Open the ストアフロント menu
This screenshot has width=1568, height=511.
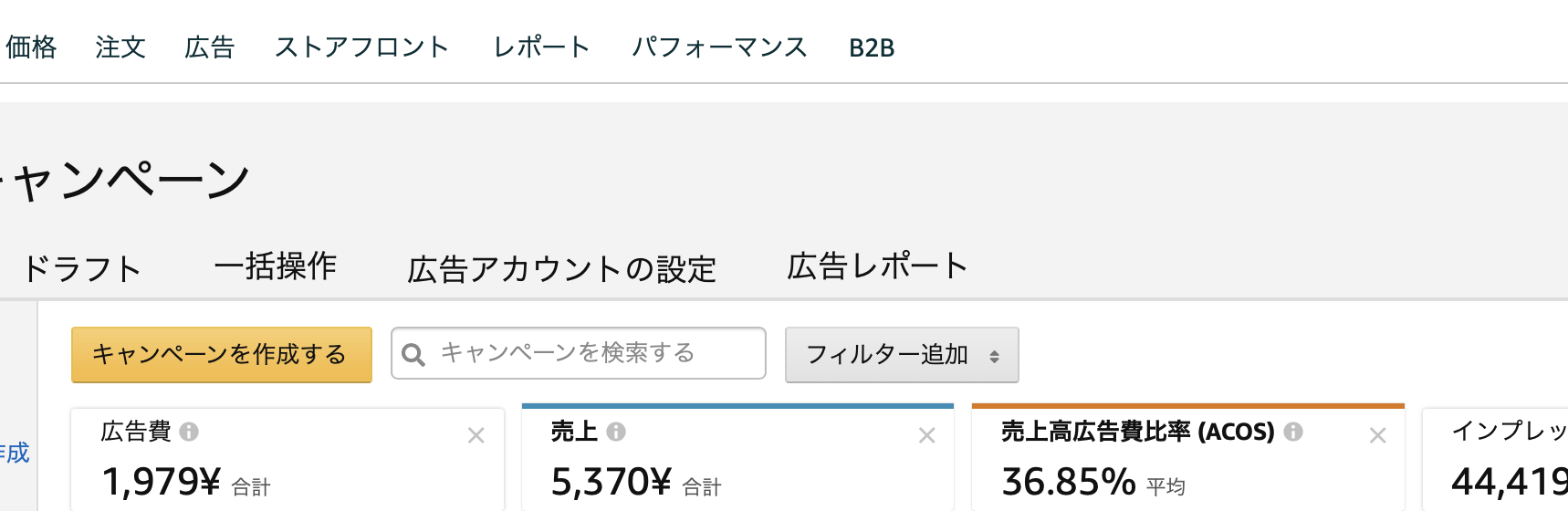(362, 47)
